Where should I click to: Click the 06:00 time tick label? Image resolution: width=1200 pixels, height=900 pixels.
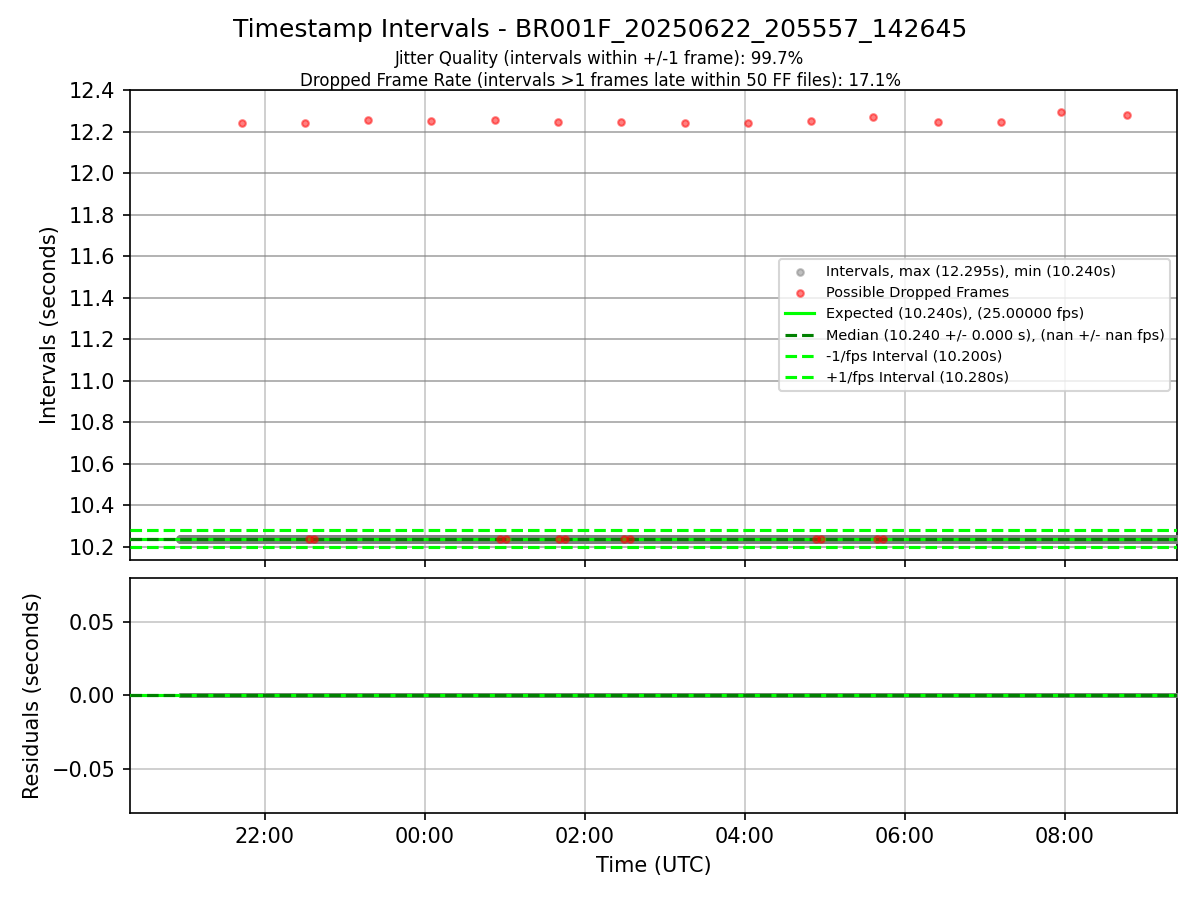tap(905, 834)
